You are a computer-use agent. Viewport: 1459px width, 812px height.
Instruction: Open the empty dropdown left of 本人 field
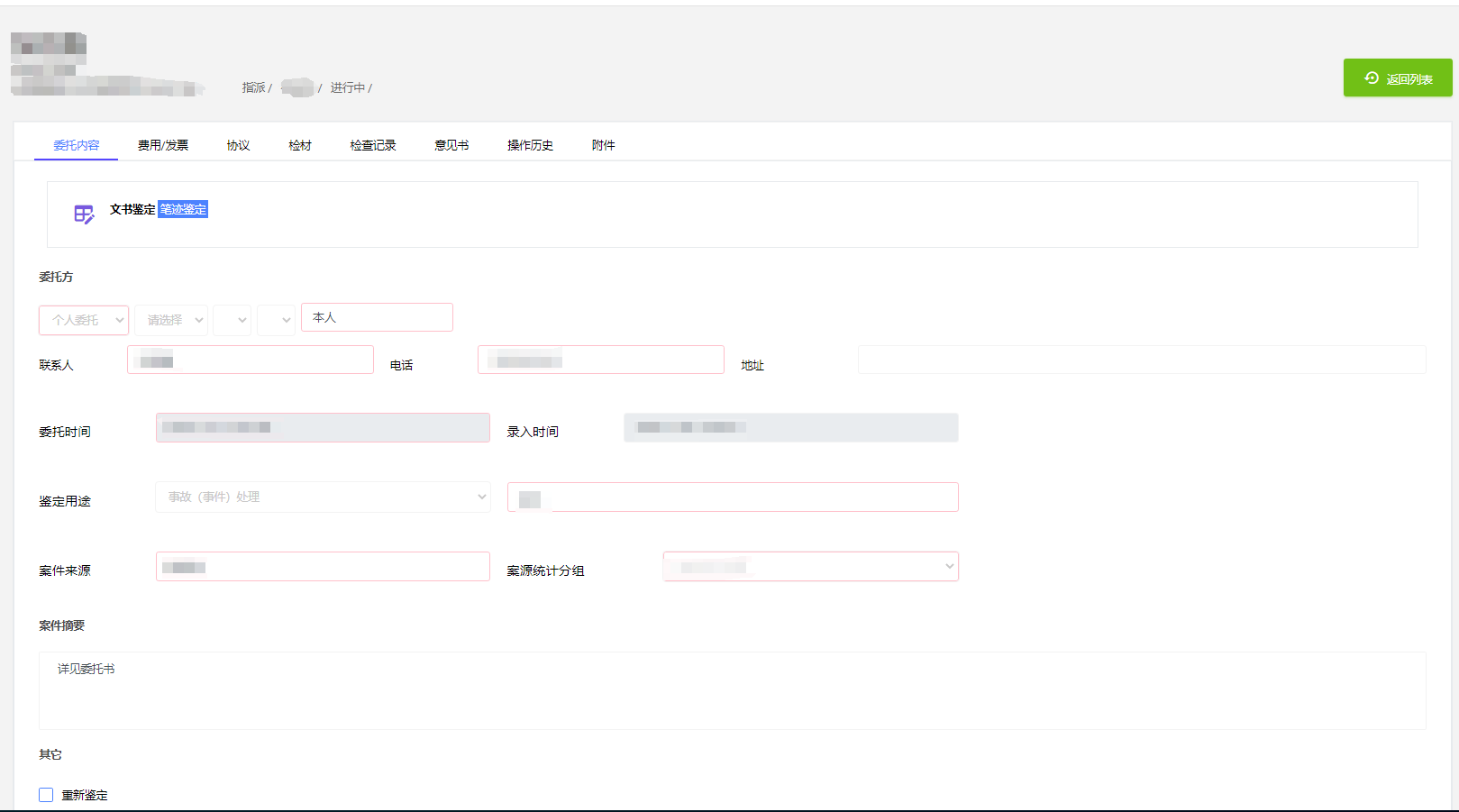click(x=276, y=320)
